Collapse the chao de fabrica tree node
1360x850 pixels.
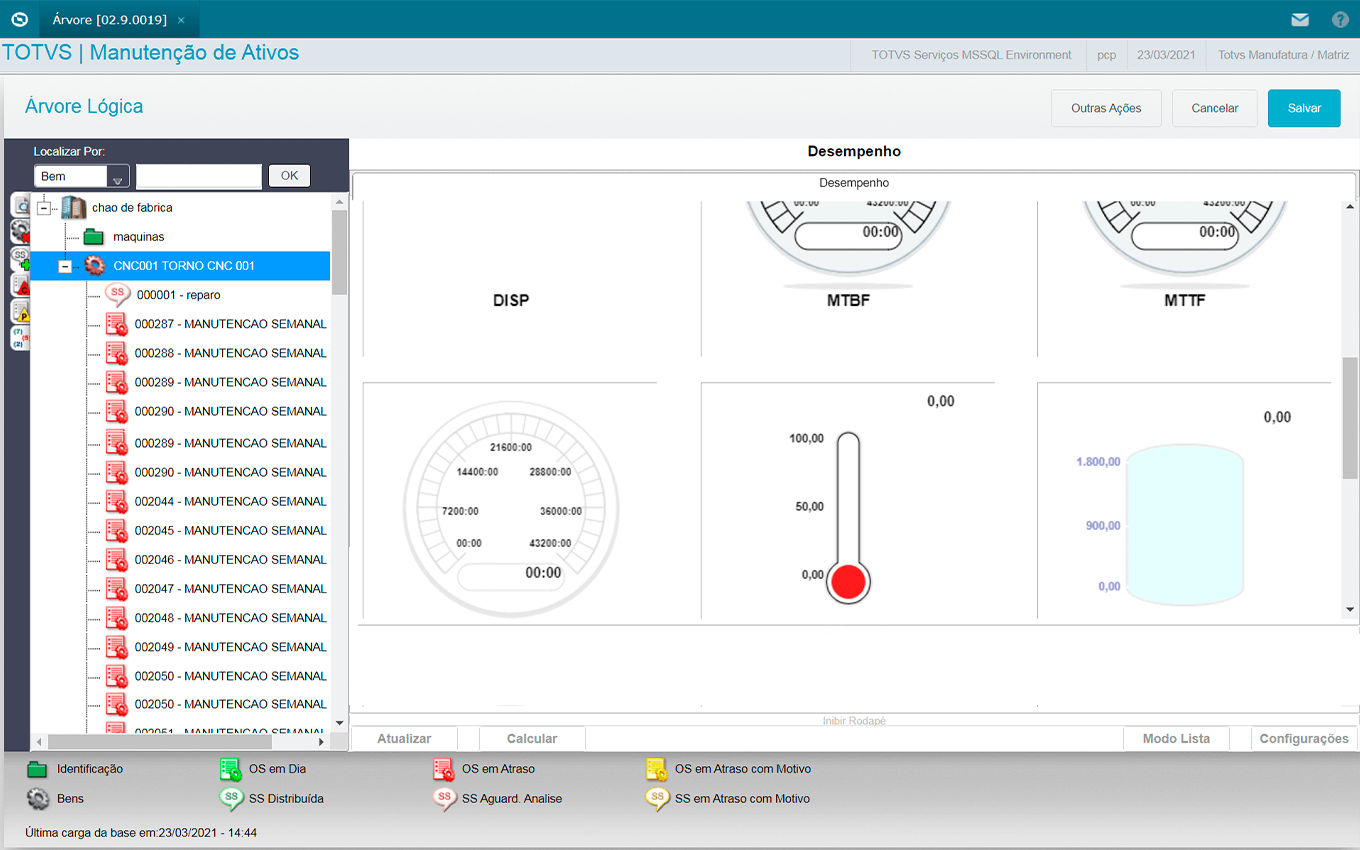pyautogui.click(x=43, y=208)
